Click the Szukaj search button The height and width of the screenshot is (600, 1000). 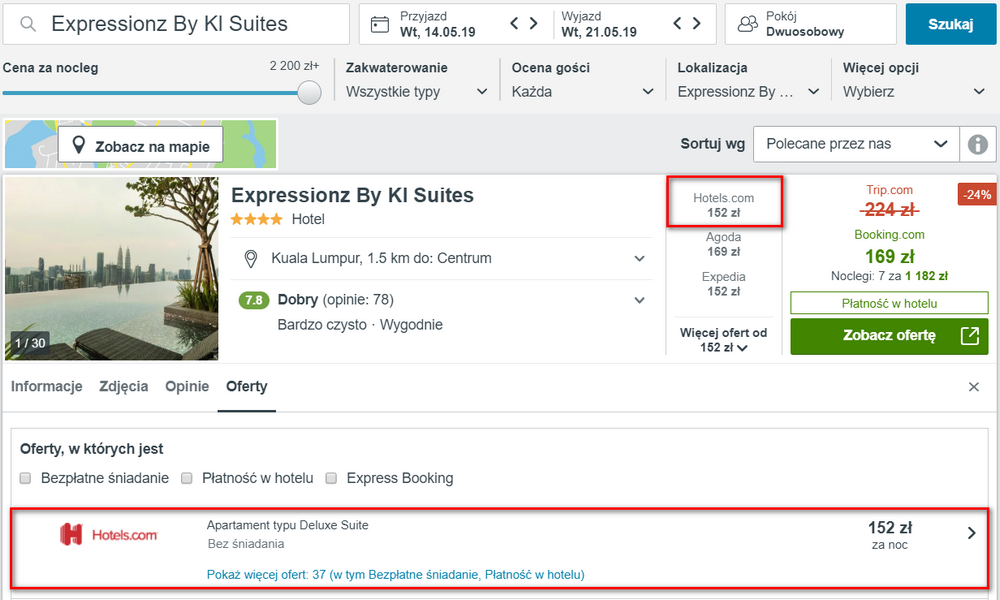click(x=950, y=24)
